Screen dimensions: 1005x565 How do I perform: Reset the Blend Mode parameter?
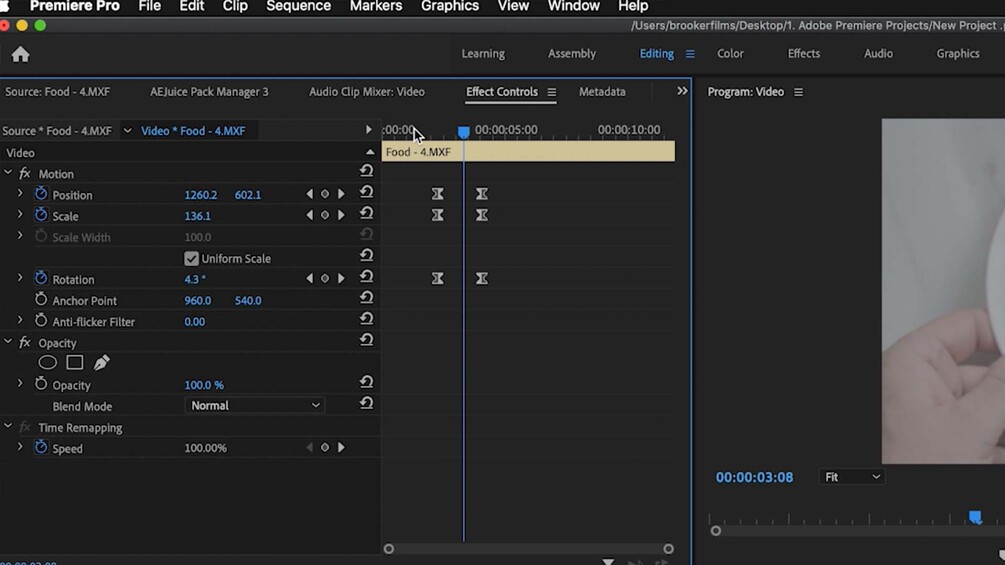coord(366,403)
